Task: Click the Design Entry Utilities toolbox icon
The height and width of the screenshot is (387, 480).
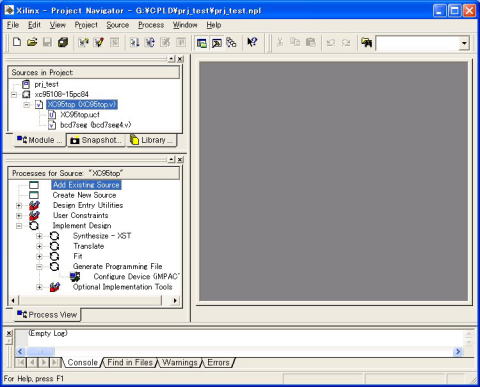Action: tap(34, 205)
